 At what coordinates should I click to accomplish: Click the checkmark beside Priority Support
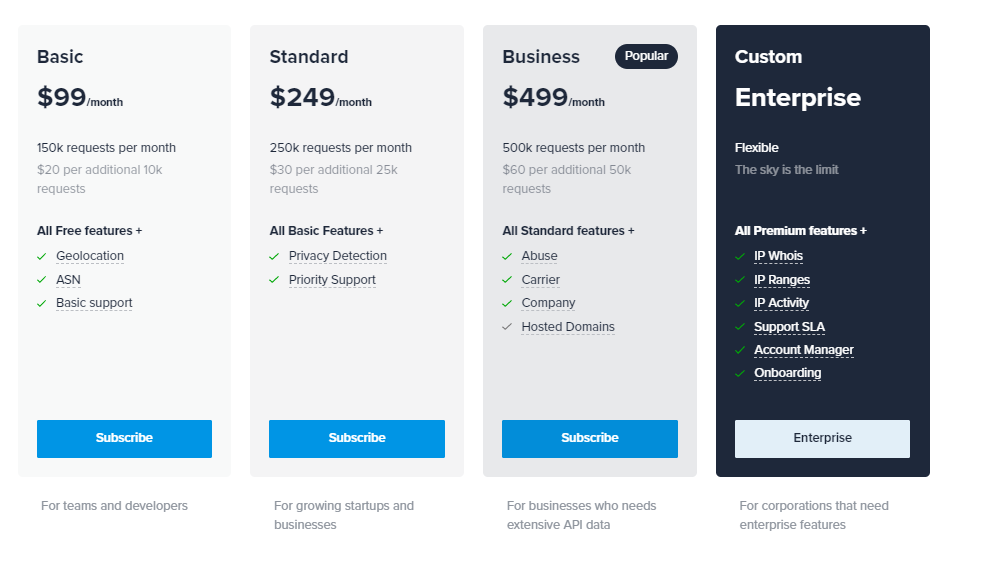[274, 280]
